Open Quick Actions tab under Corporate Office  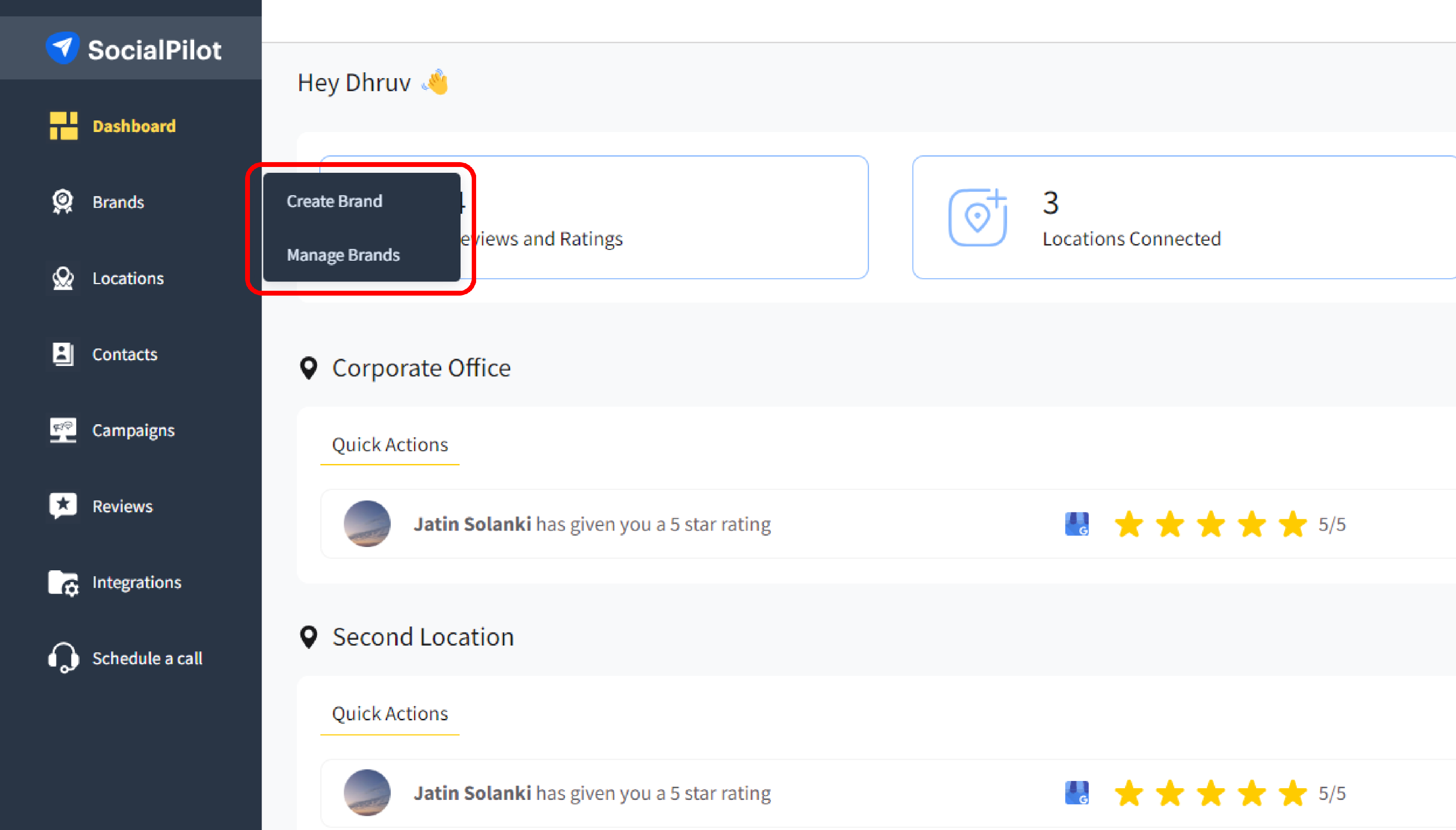click(389, 445)
